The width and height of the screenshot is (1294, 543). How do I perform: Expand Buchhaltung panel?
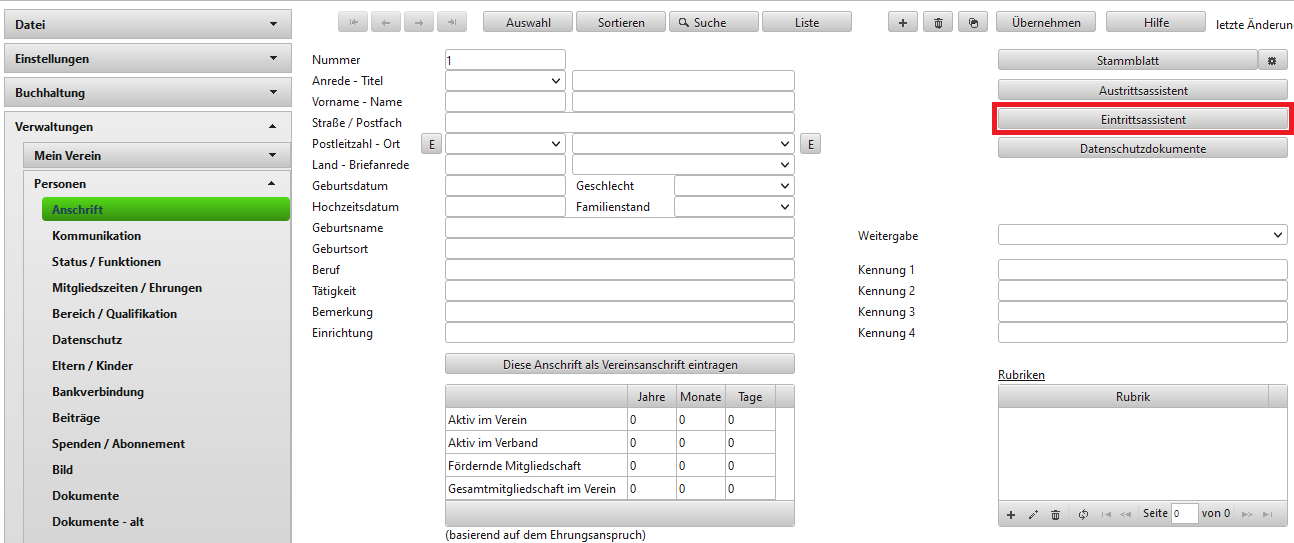(148, 92)
